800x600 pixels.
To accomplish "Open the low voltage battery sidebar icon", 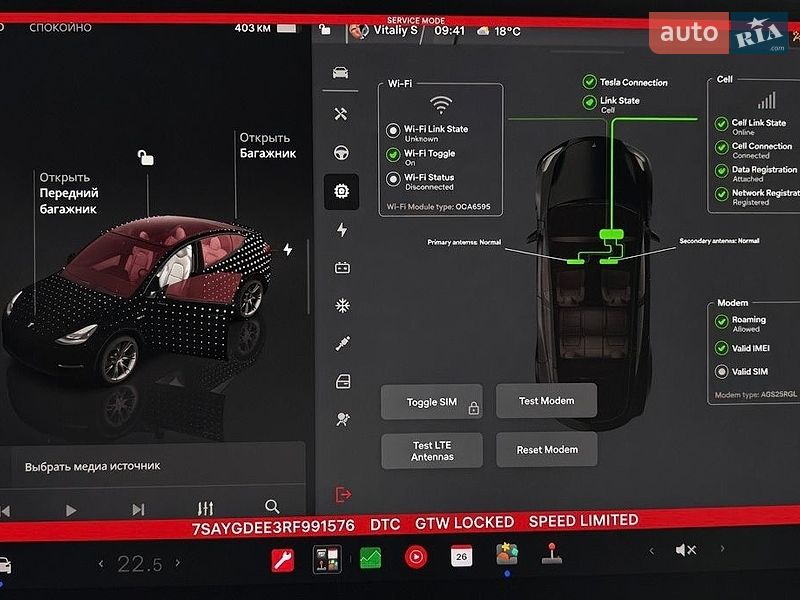I will [342, 268].
